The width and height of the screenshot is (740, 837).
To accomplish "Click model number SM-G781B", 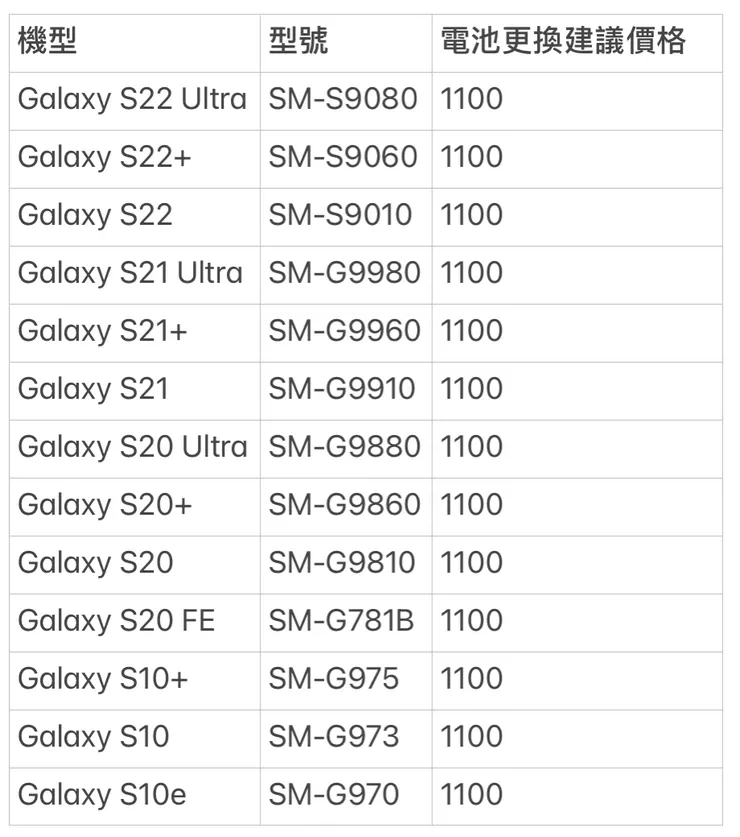I will (x=341, y=622).
